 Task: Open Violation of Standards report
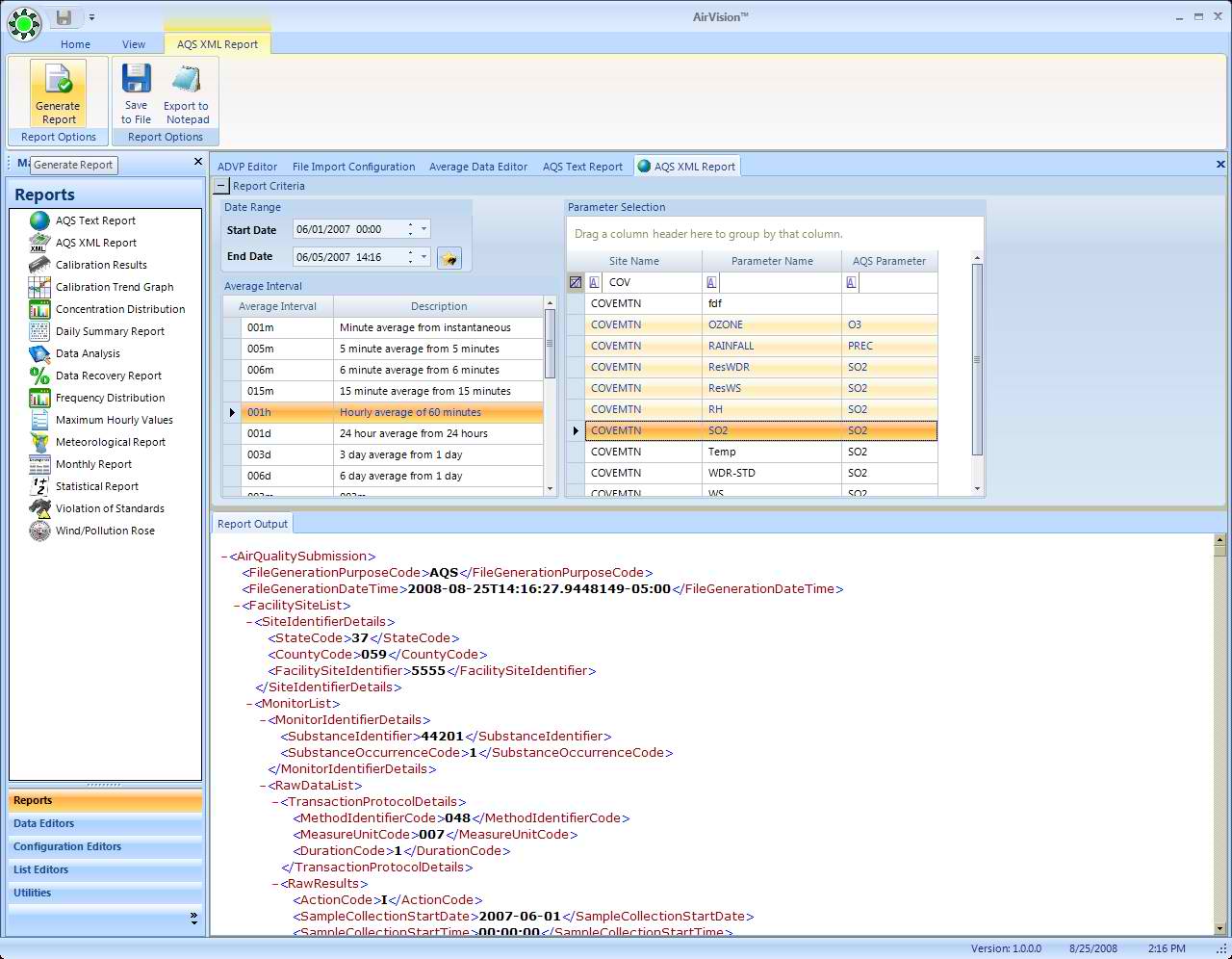coord(110,508)
